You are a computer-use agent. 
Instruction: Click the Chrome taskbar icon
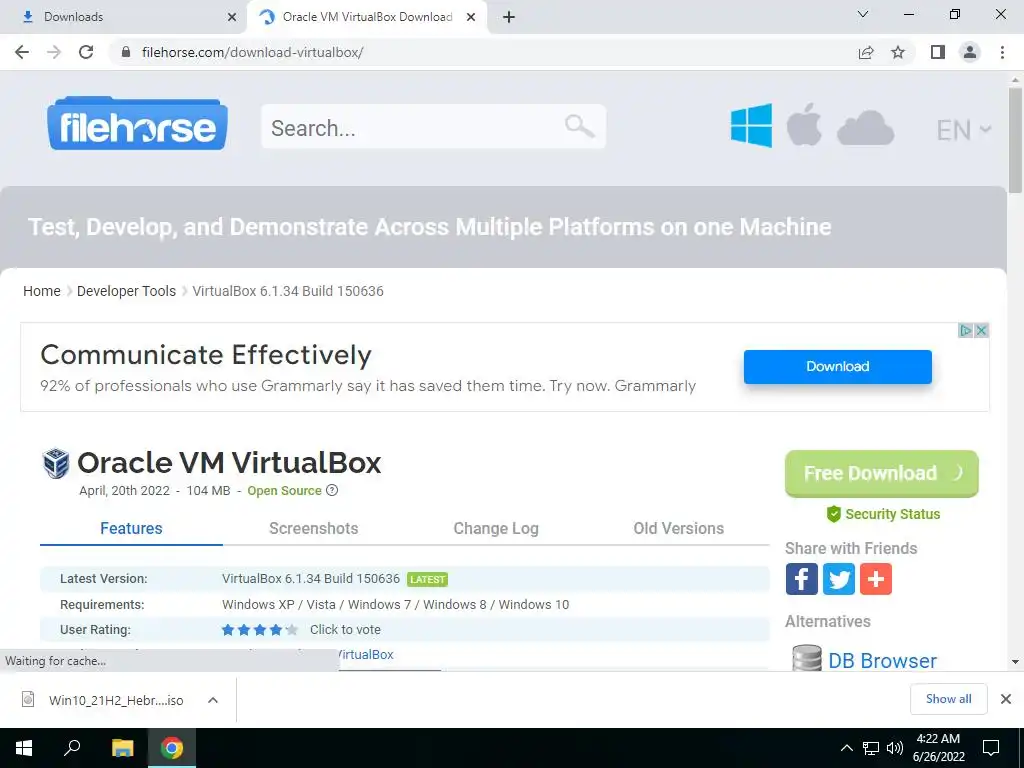[172, 748]
